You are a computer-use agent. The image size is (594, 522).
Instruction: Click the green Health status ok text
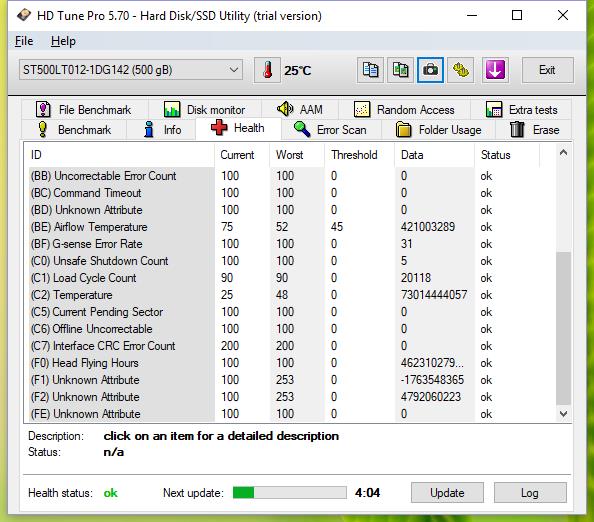[x=111, y=493]
